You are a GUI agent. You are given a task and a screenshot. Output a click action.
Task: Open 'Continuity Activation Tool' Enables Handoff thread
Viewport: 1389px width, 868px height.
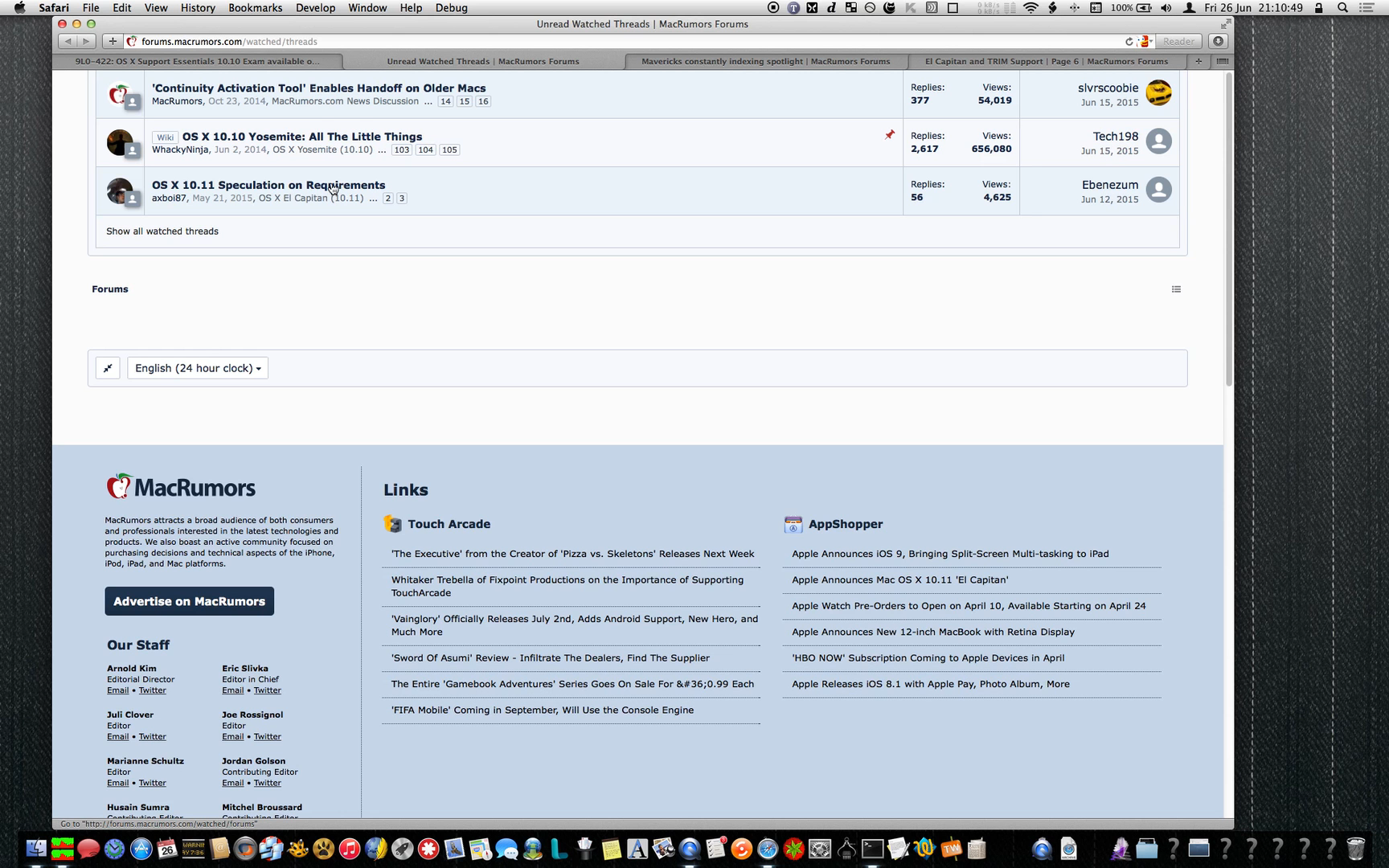[x=318, y=88]
